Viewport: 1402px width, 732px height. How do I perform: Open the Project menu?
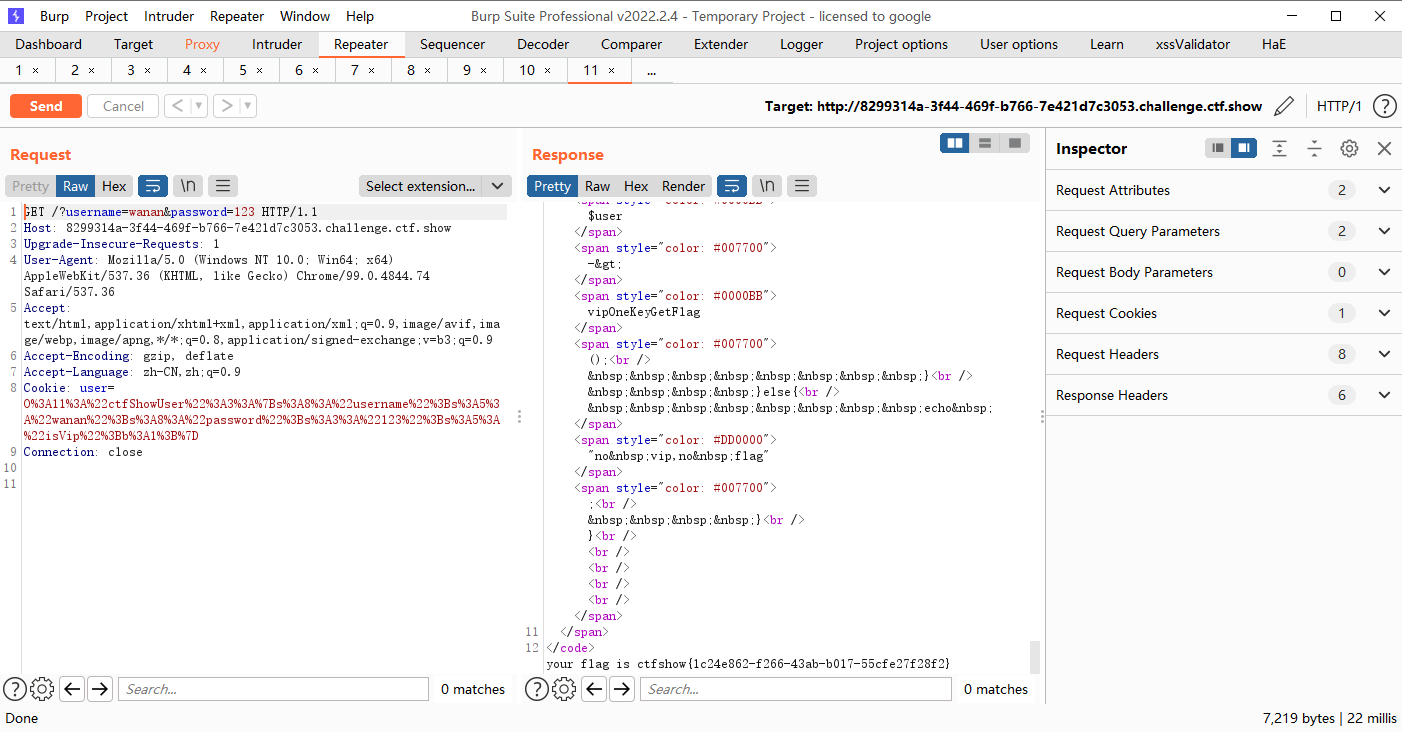click(x=107, y=16)
